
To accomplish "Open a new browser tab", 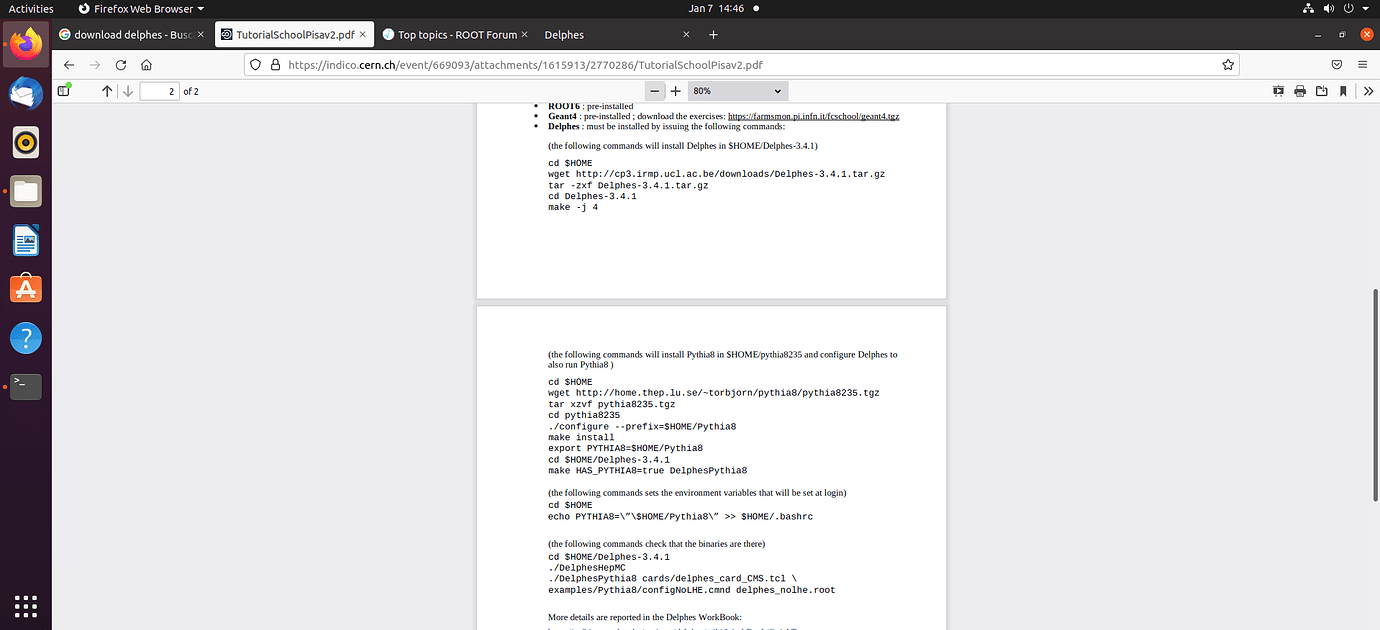I will coord(713,35).
